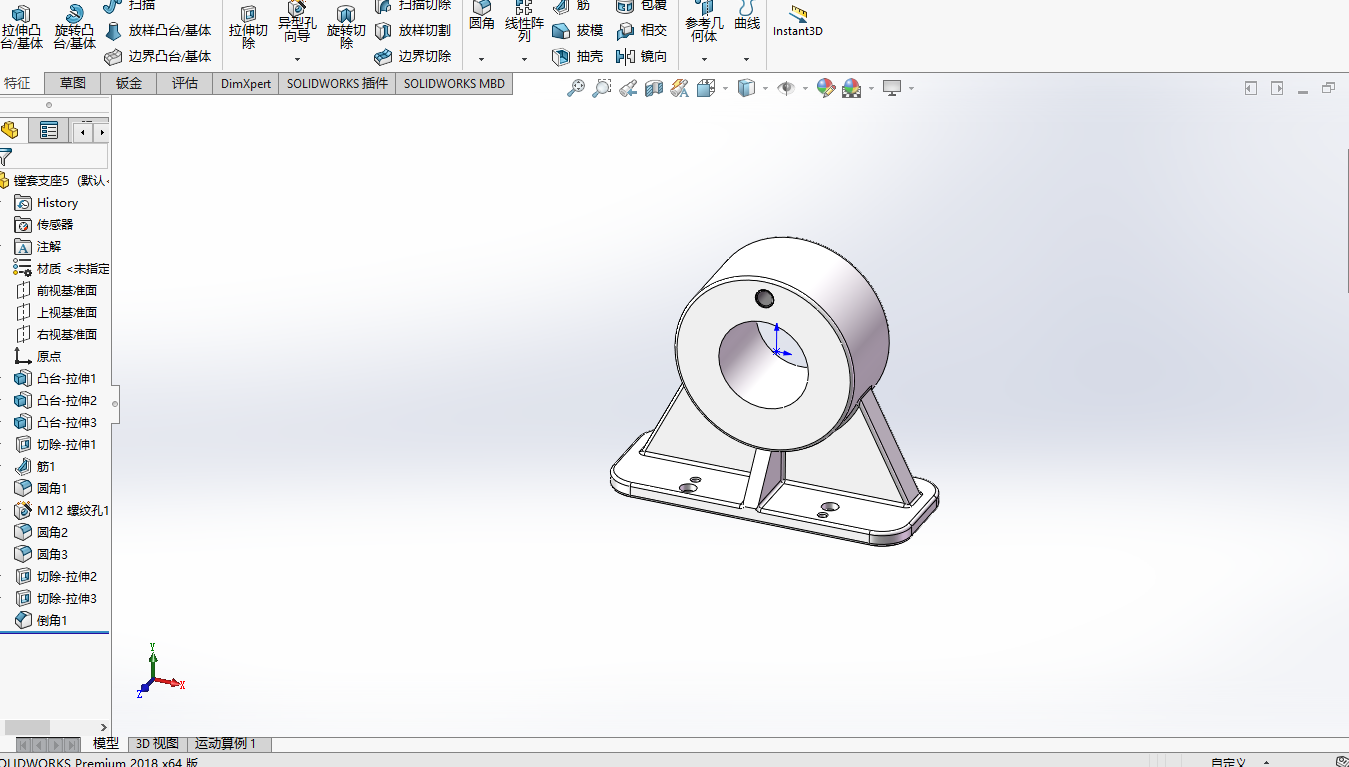This screenshot has width=1349, height=767.
Task: Switch to the SOLIDWORKS MBD tab
Action: (x=454, y=84)
